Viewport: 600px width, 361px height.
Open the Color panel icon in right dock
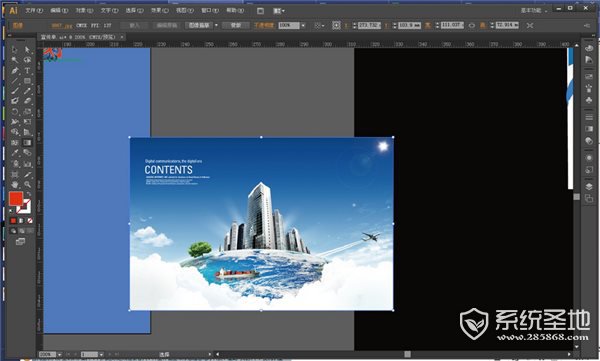589,48
